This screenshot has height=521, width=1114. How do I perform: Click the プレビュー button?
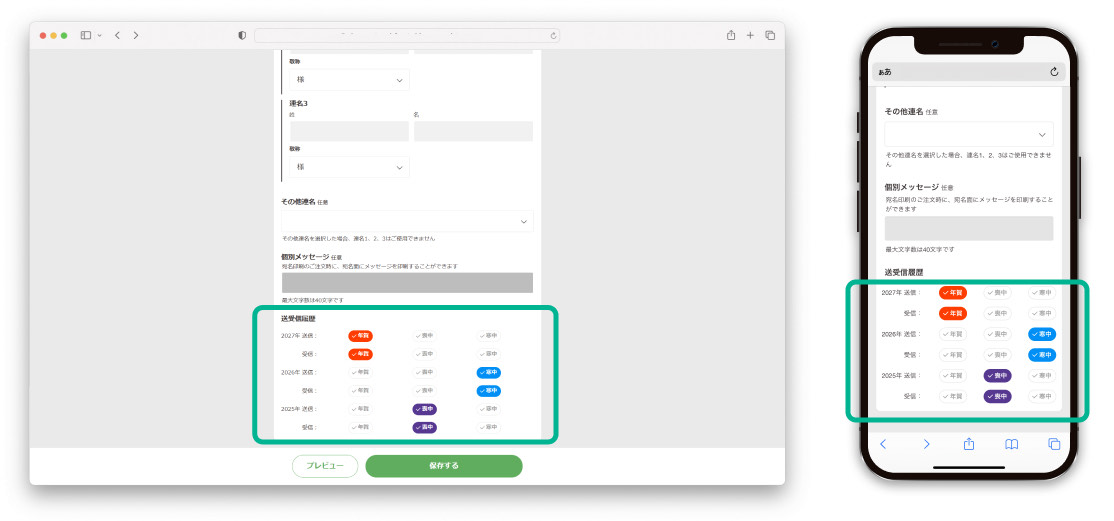point(325,466)
